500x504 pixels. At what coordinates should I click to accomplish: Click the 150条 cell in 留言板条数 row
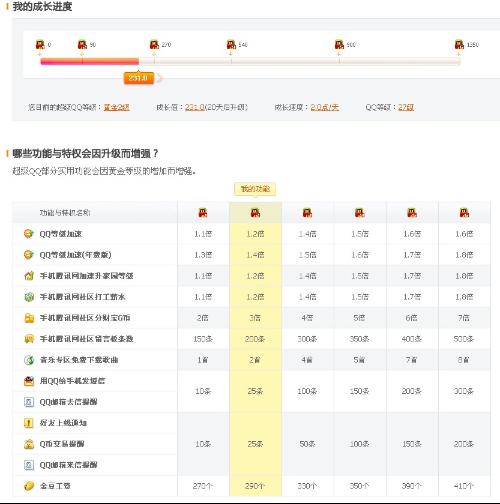(x=203, y=339)
